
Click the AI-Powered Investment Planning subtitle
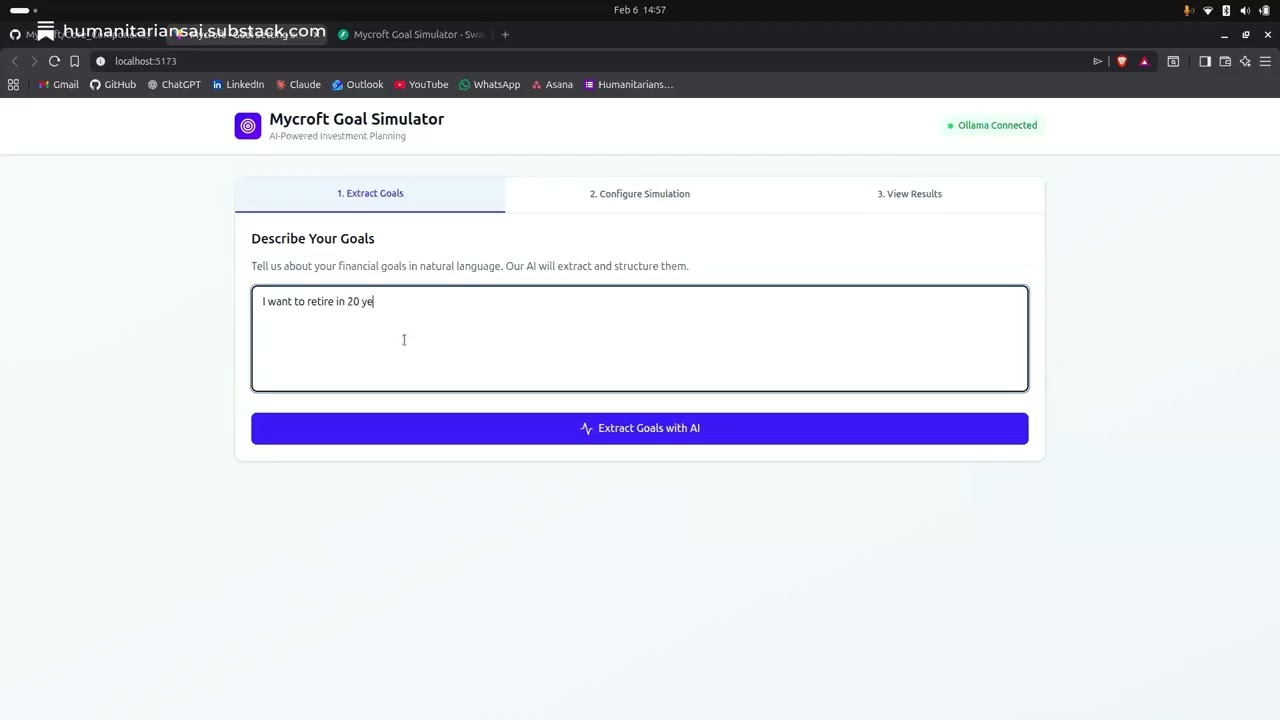point(338,137)
